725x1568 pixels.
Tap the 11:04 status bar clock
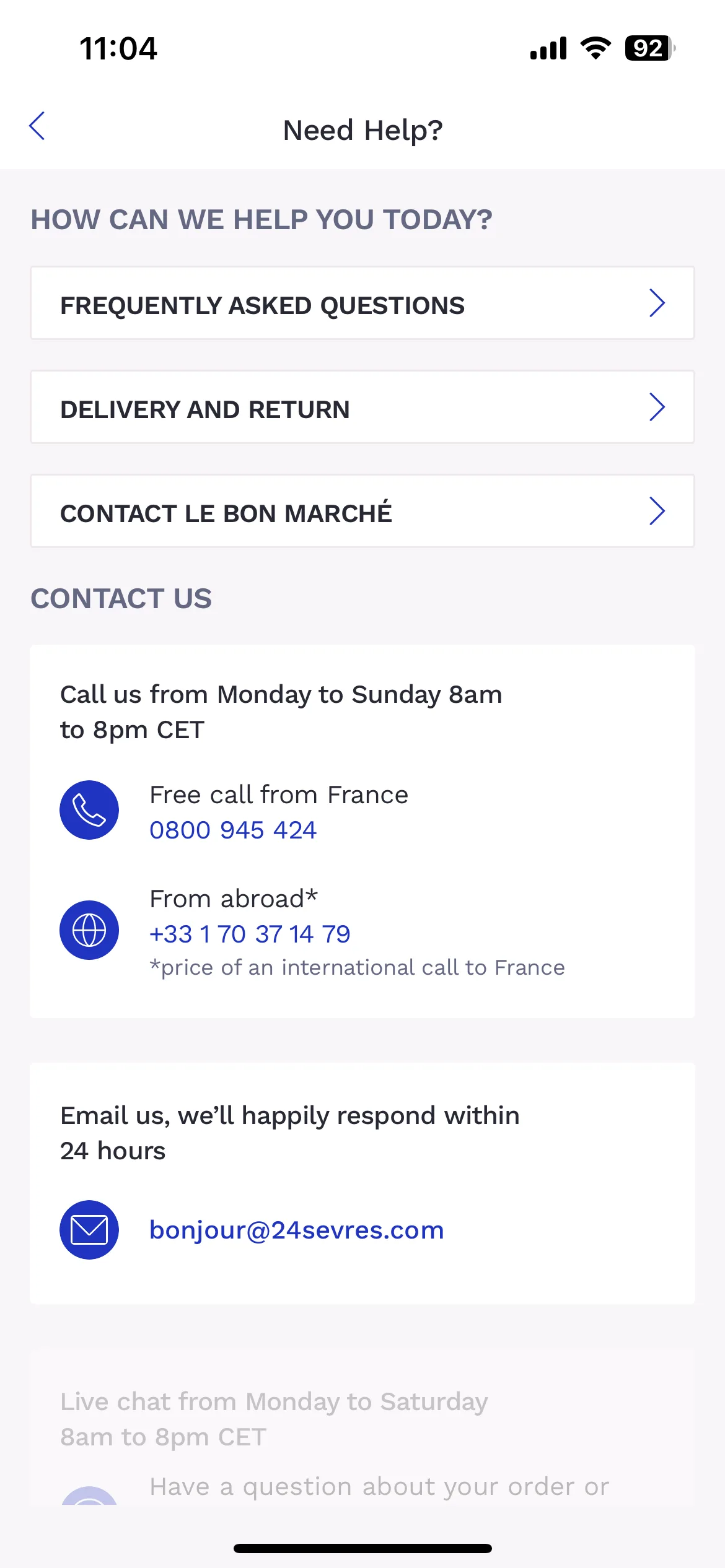[x=118, y=48]
